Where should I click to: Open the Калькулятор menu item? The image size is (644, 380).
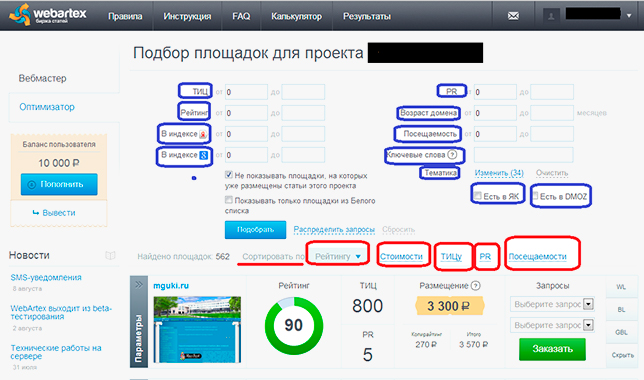[296, 16]
